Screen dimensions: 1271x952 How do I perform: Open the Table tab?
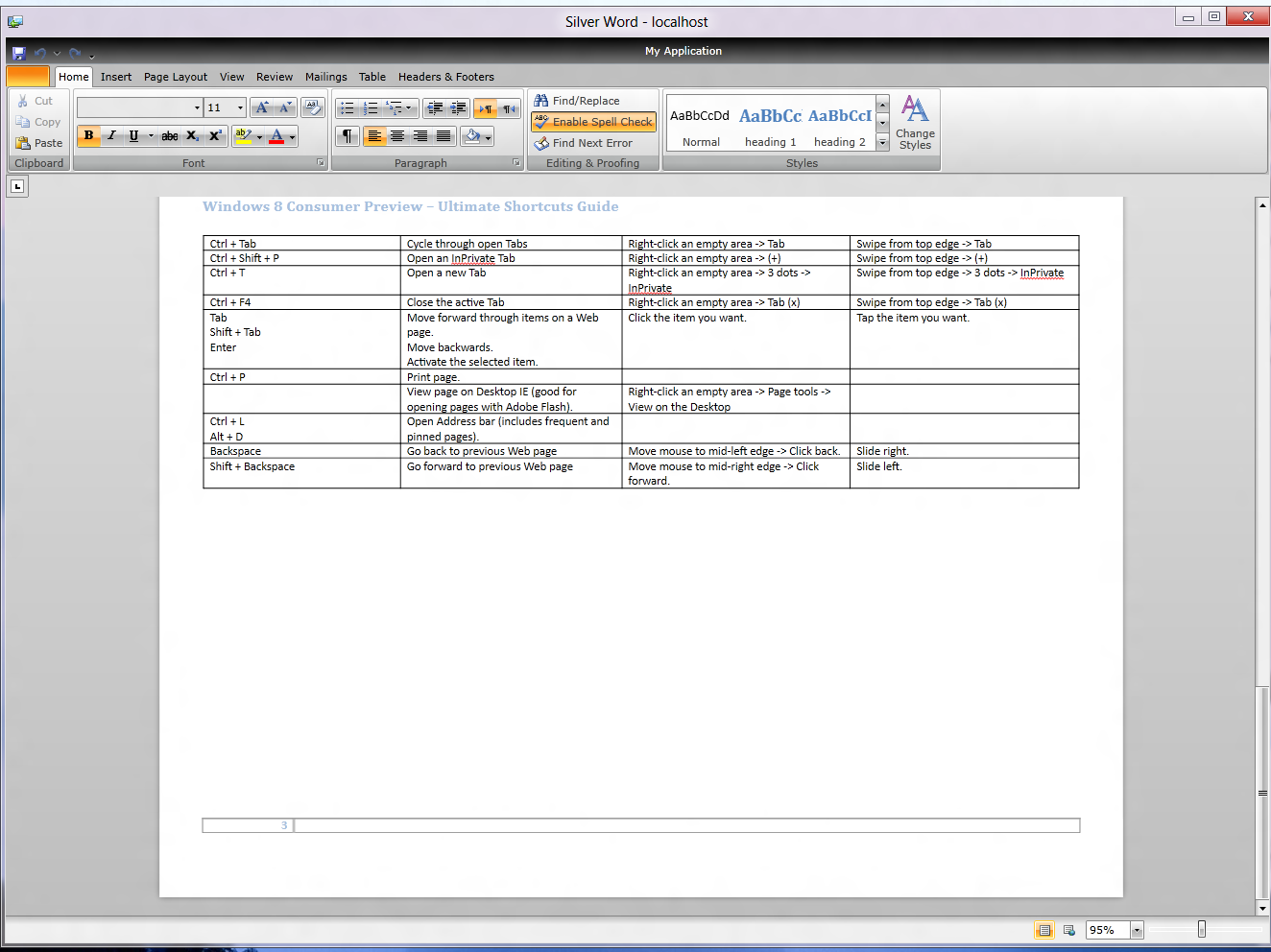pos(372,77)
